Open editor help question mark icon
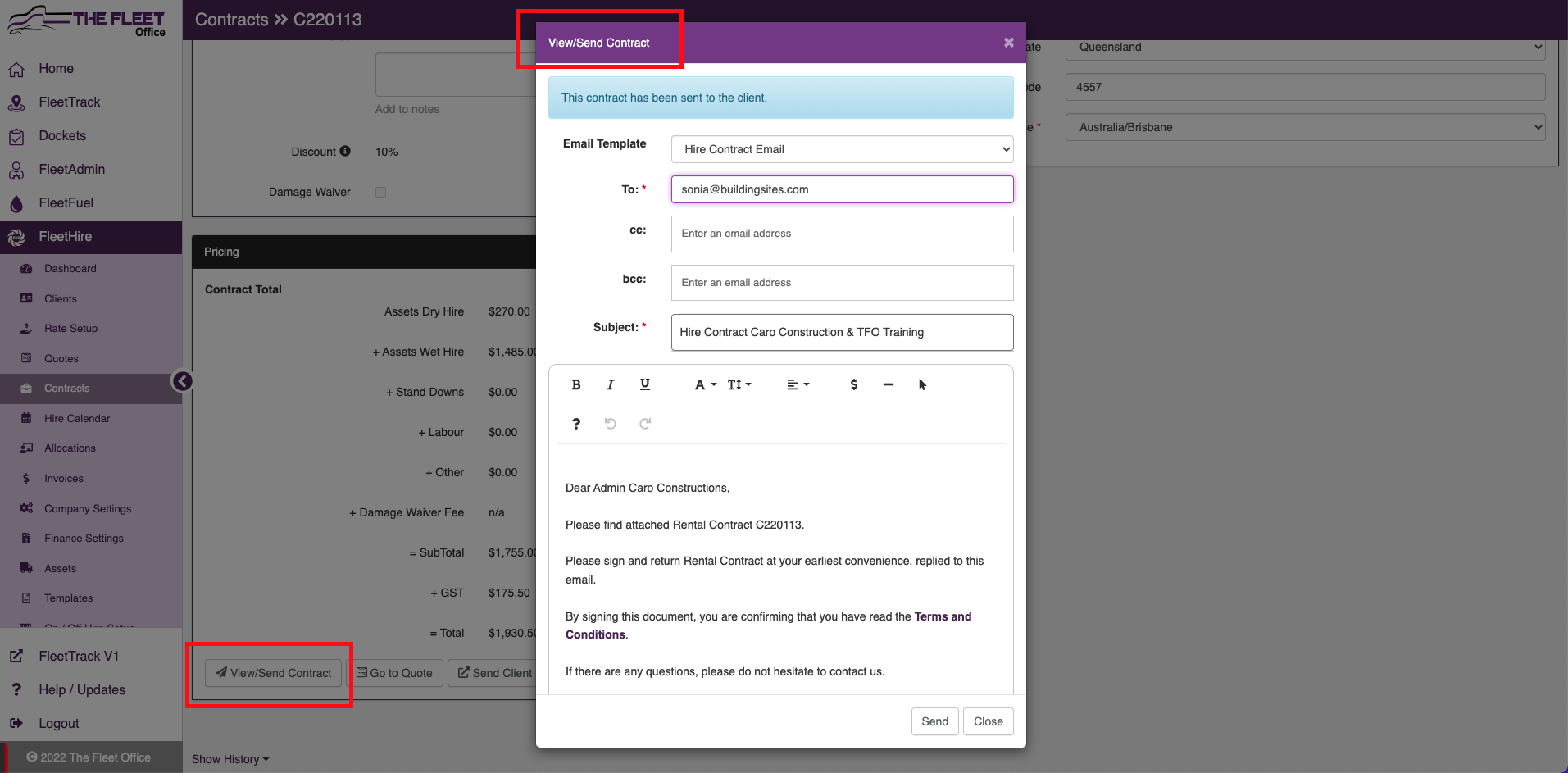This screenshot has height=773, width=1568. coord(576,424)
